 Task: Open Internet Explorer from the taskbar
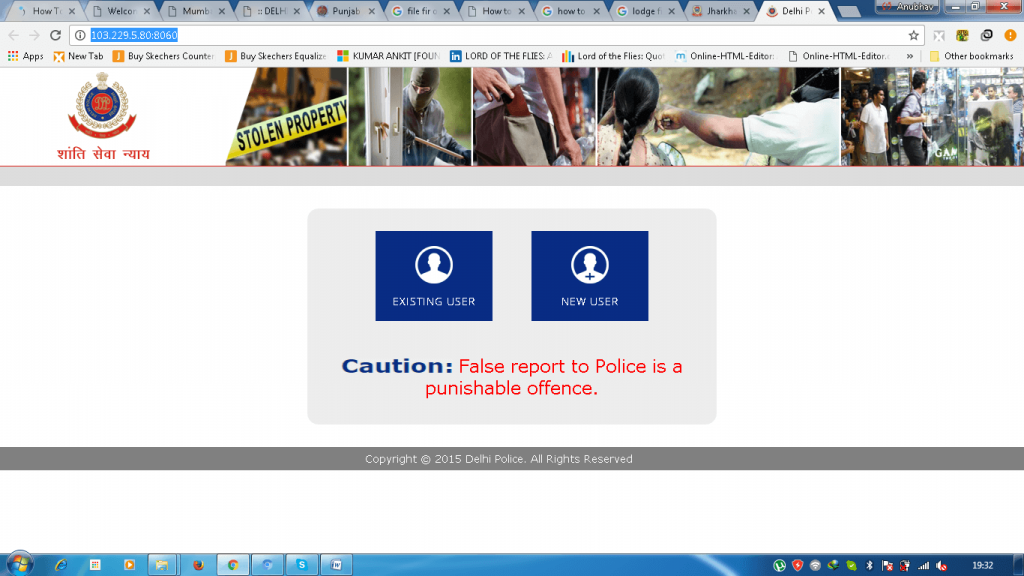click(61, 565)
